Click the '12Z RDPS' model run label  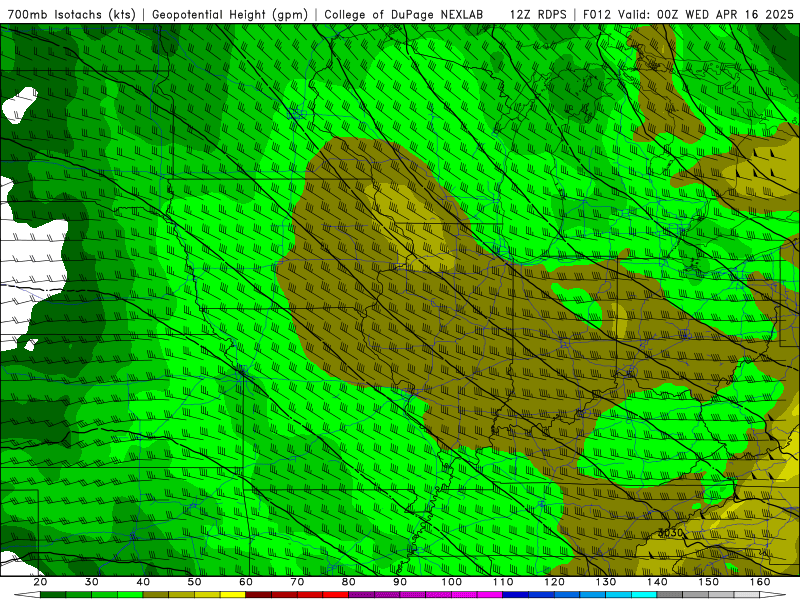(538, 14)
